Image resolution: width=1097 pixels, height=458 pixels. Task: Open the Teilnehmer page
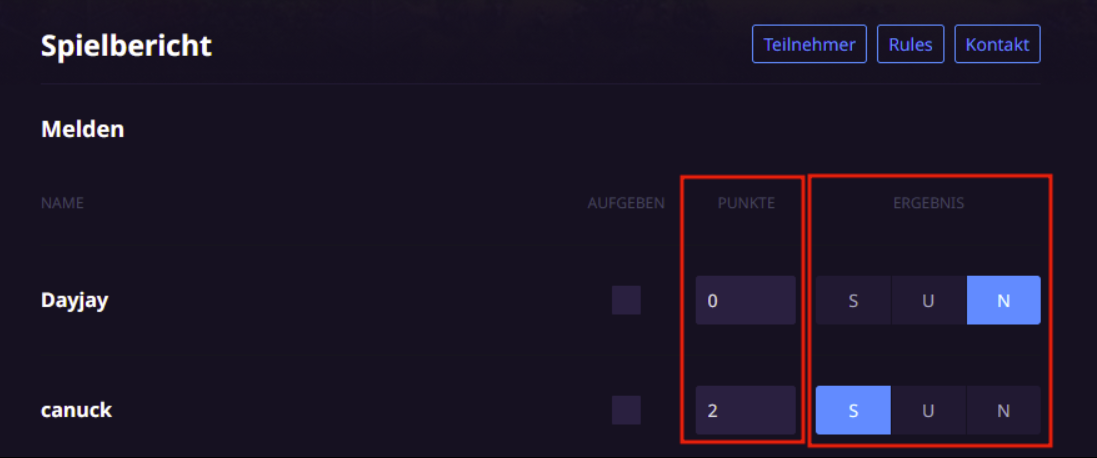(809, 44)
